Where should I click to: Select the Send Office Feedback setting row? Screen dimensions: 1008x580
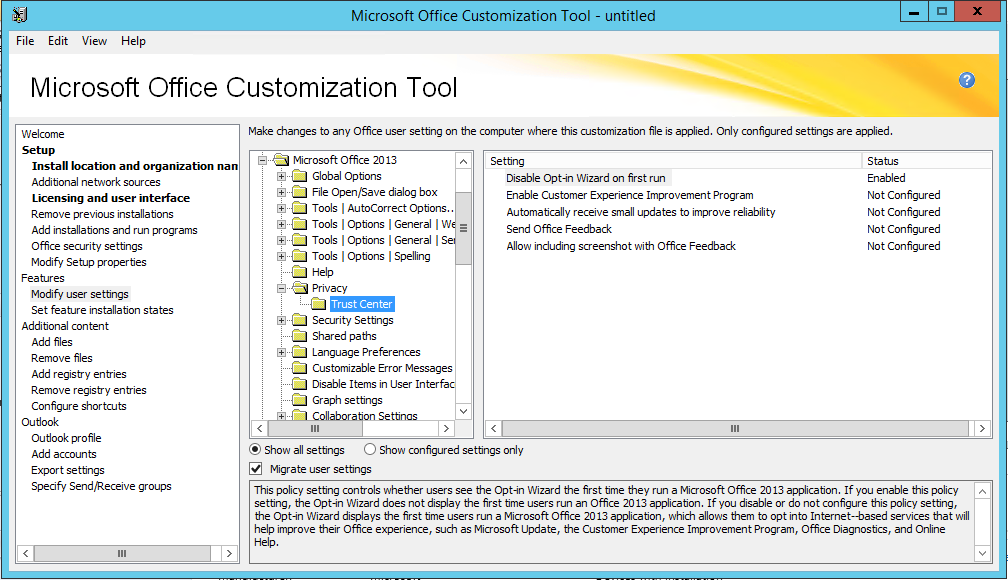[x=558, y=229]
